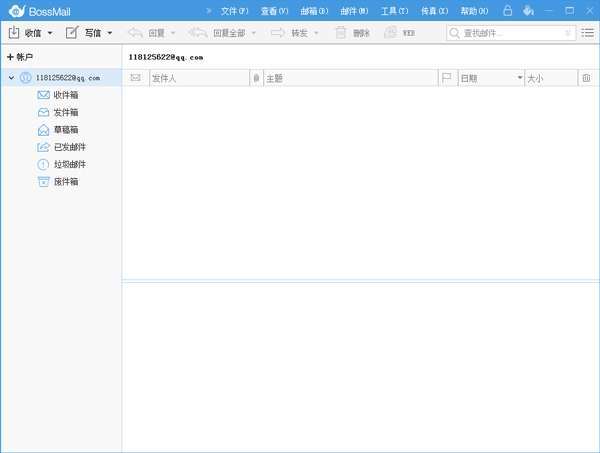This screenshot has width=600, height=453.
Task: Click the 写信 compose mail icon
Action: point(72,33)
